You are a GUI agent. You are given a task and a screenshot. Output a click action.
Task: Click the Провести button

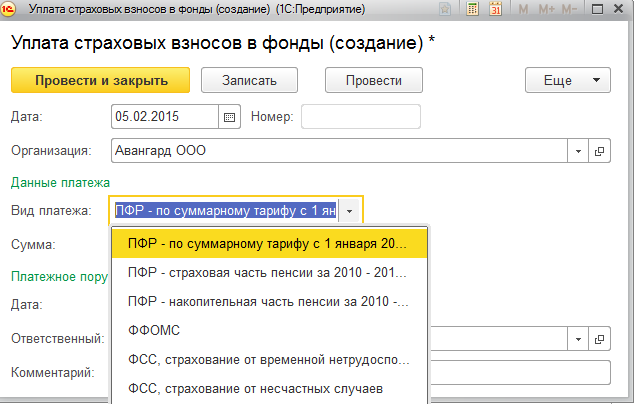tap(374, 80)
